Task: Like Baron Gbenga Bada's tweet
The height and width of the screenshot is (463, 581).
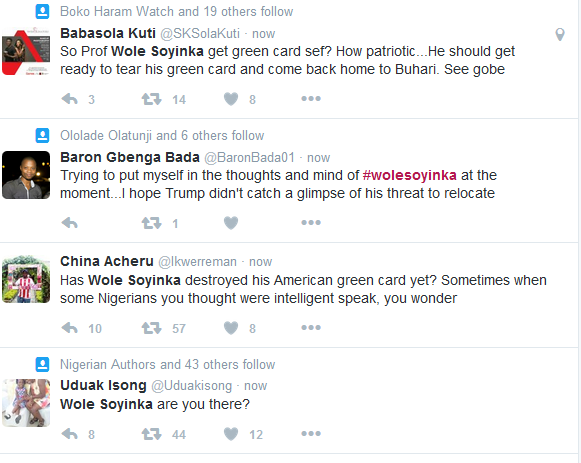Action: click(231, 223)
